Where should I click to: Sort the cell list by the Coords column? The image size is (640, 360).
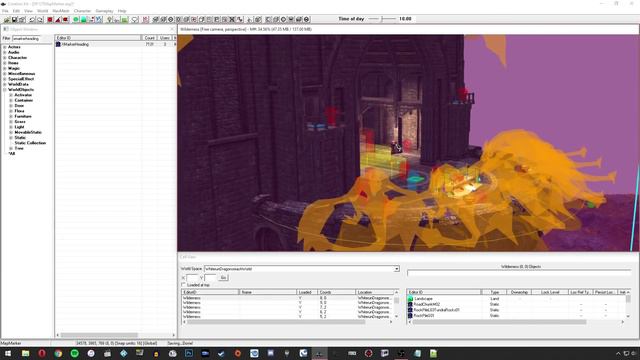[336, 292]
